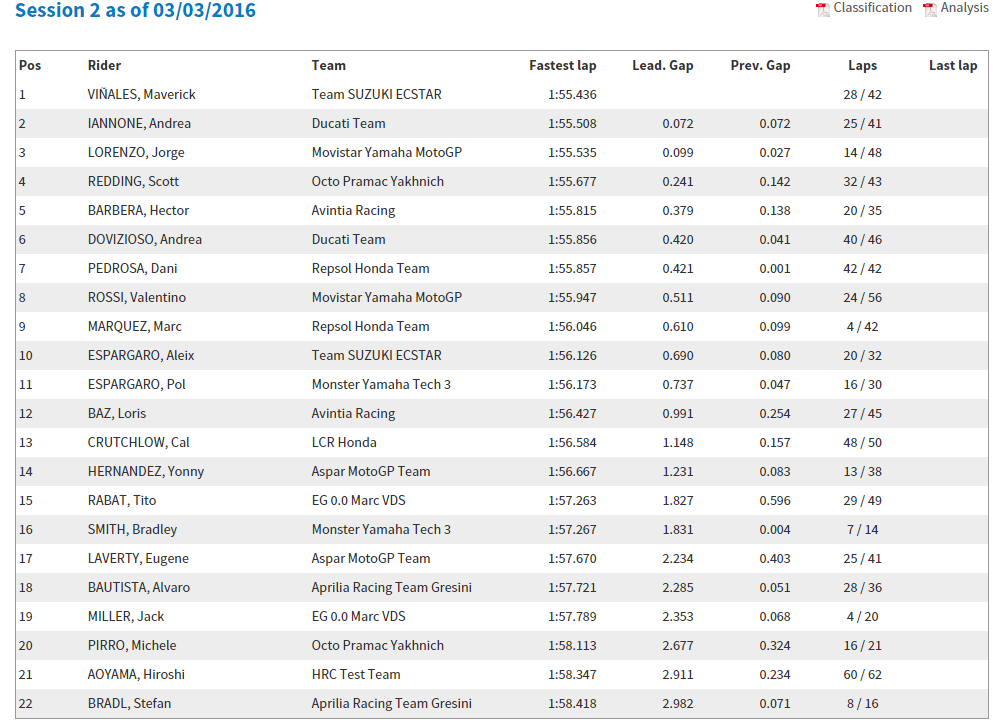Click the Lead. Gap column header
The height and width of the screenshot is (723, 1003).
pyautogui.click(x=662, y=66)
